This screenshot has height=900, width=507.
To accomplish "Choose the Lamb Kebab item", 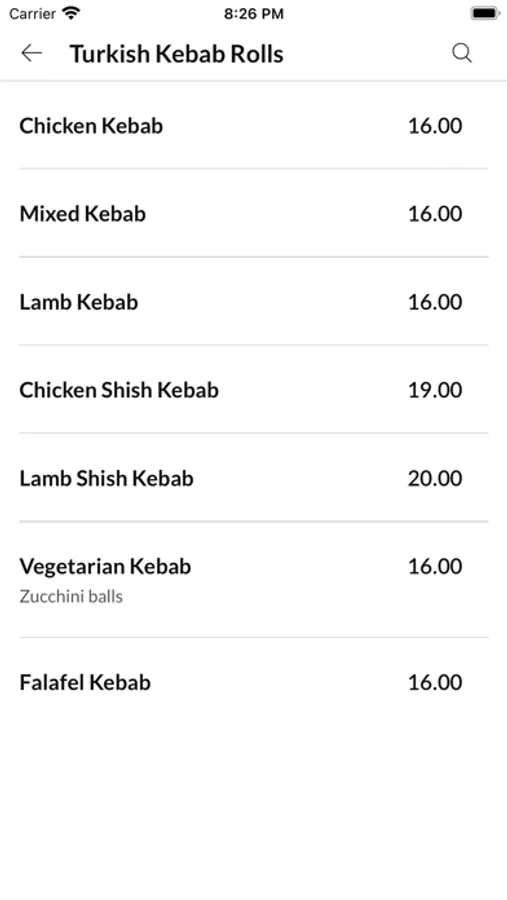I will (253, 302).
